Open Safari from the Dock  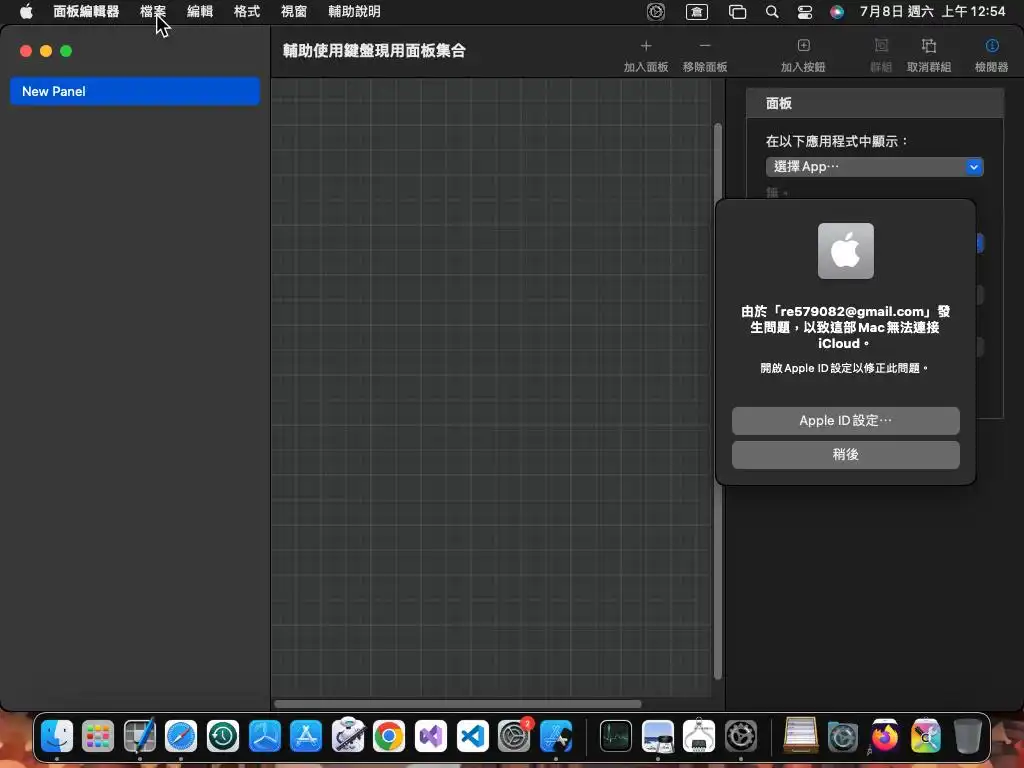coord(181,736)
